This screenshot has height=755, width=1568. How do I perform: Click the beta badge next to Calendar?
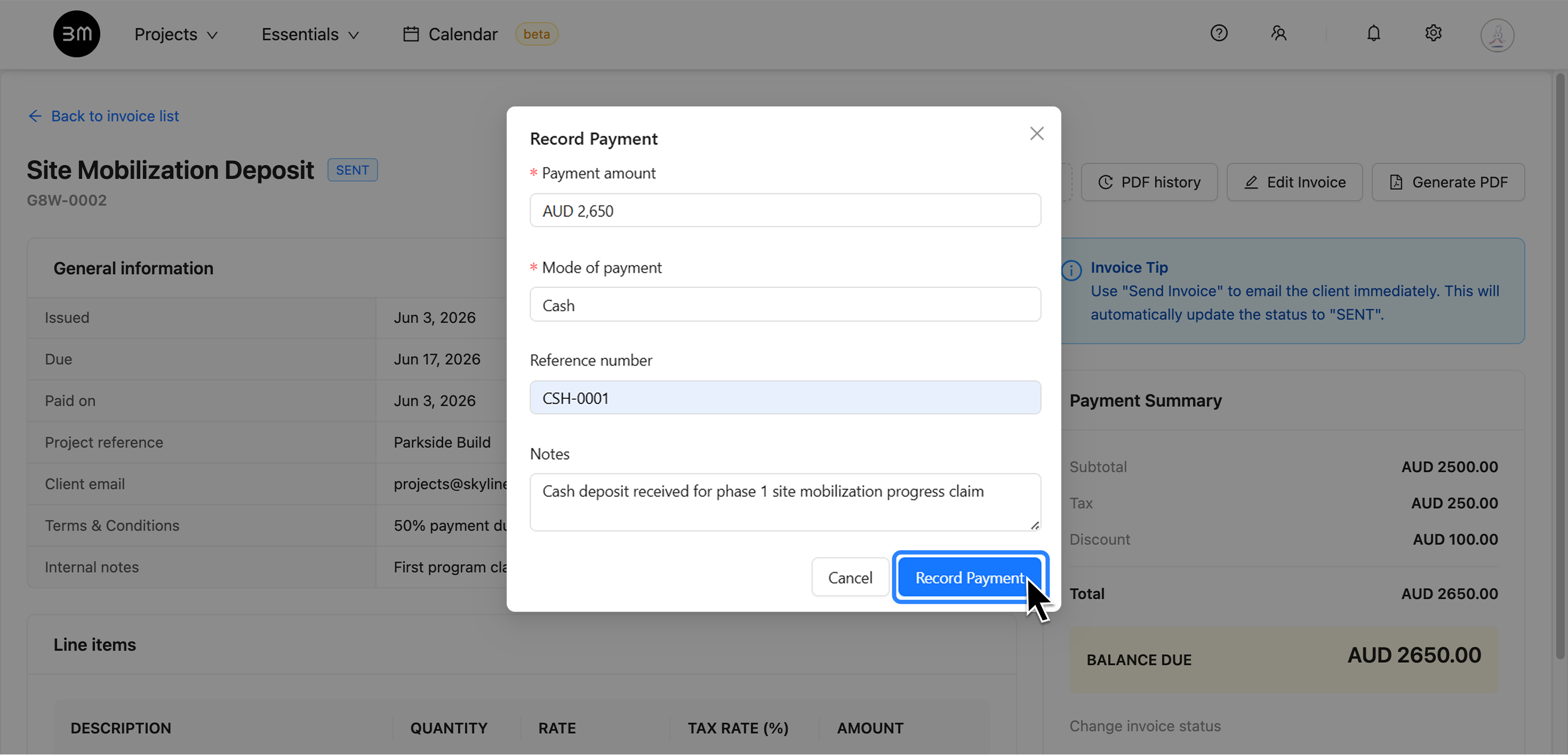click(536, 34)
